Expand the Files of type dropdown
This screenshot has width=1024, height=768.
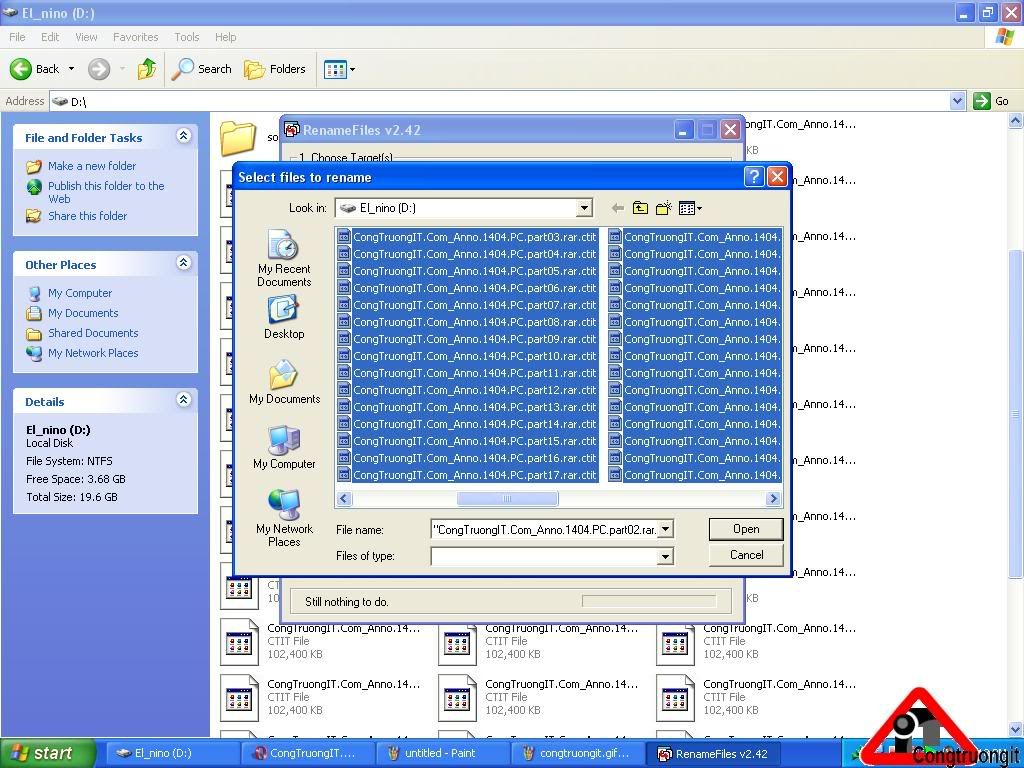point(666,556)
